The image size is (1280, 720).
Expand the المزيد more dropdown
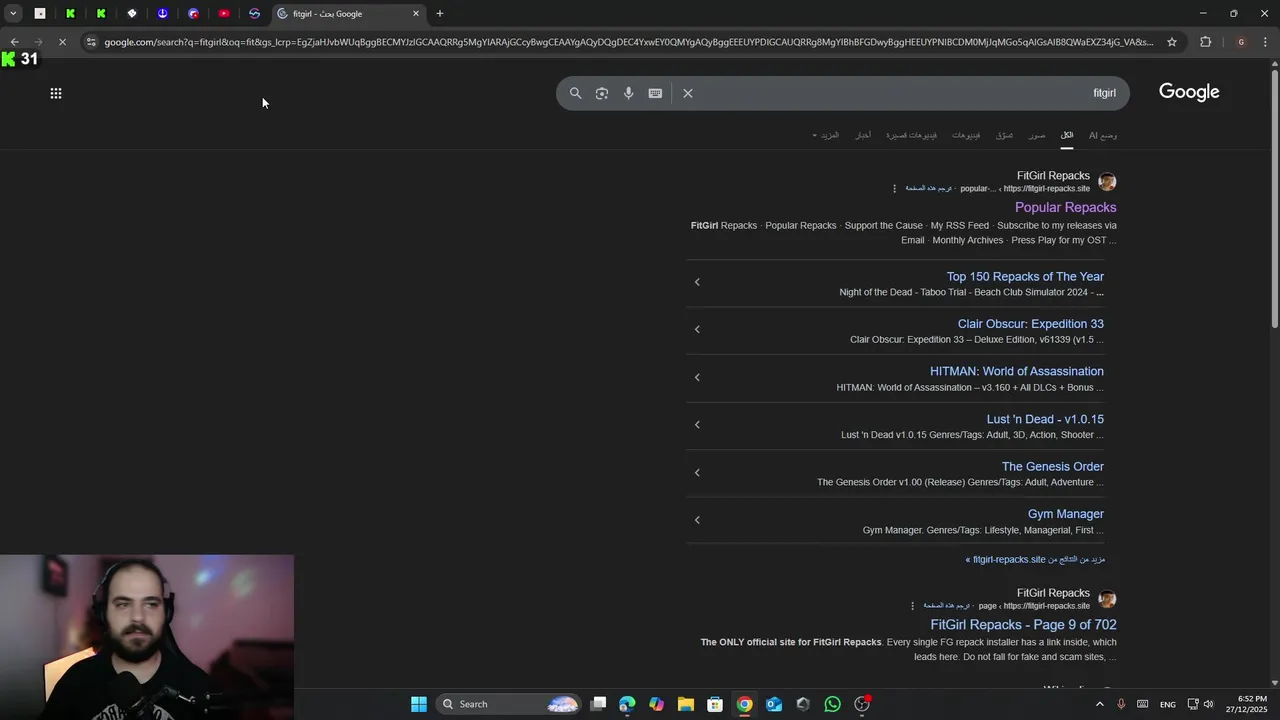(826, 135)
